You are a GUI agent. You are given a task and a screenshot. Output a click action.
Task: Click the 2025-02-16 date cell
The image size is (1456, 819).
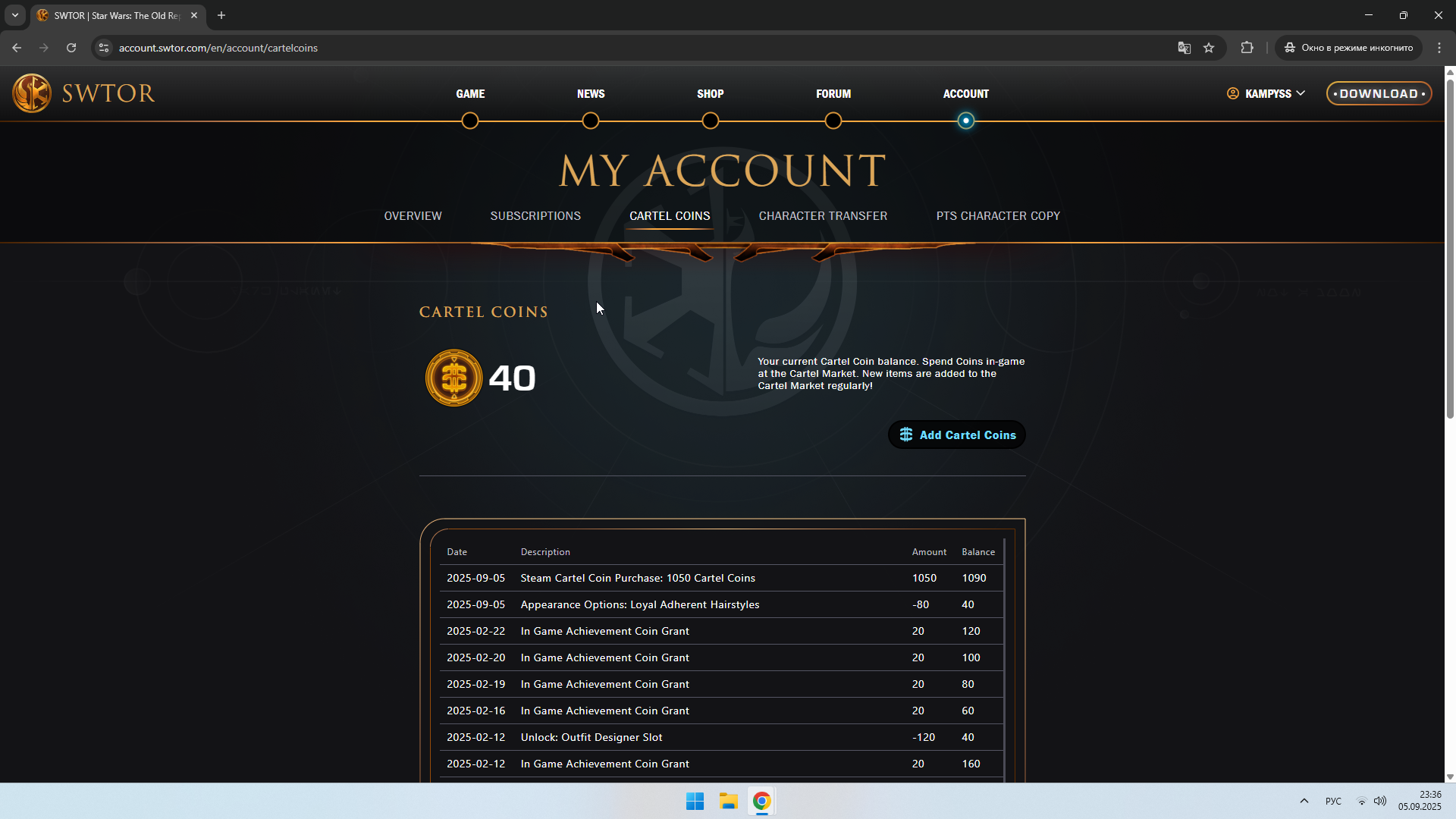(x=475, y=711)
